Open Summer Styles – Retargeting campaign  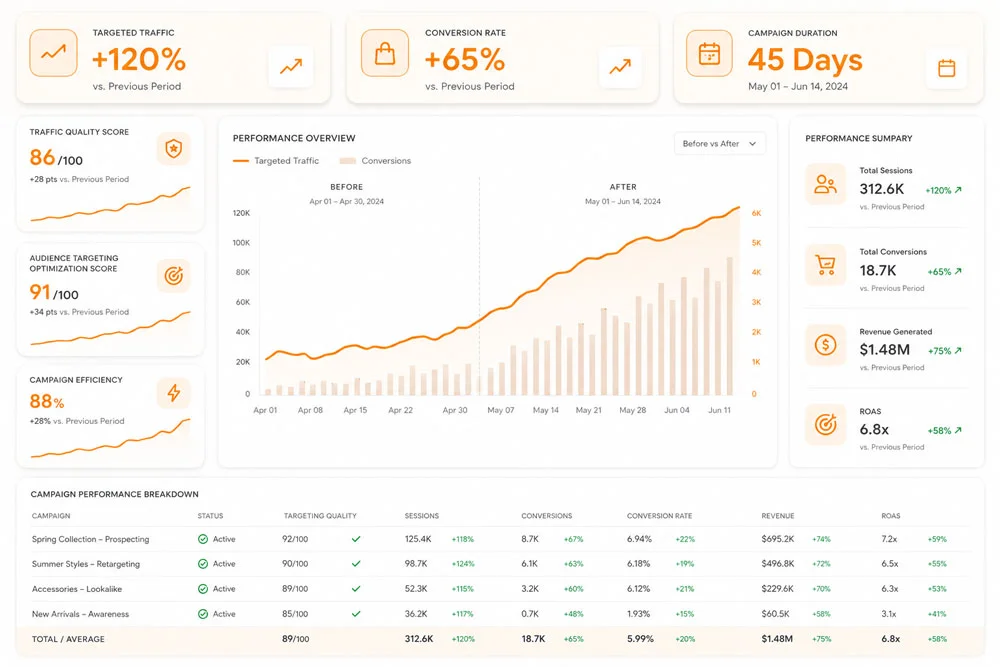[x=85, y=564]
